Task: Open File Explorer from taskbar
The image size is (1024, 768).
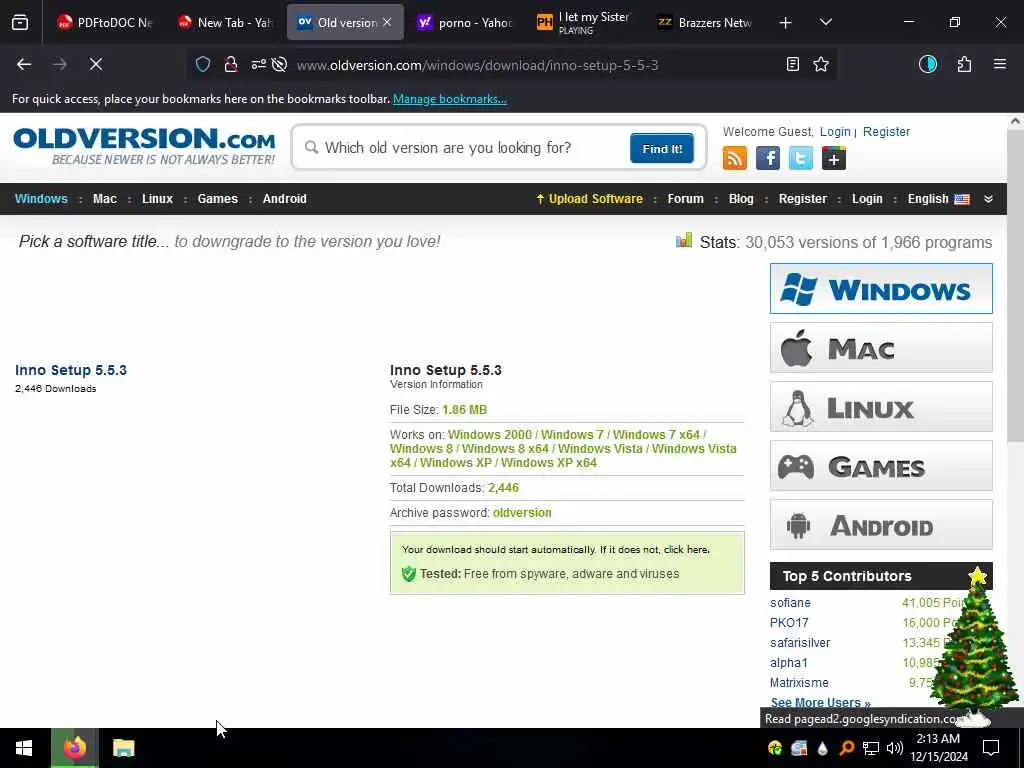Action: (x=123, y=748)
